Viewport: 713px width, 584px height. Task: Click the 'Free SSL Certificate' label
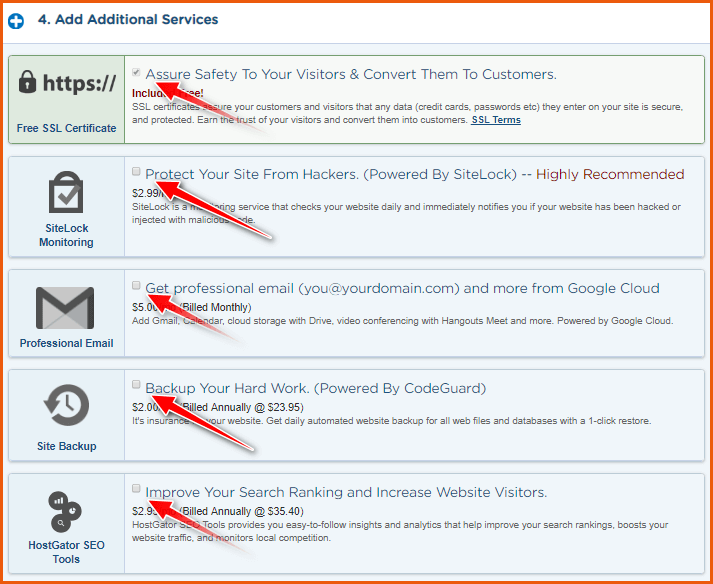[66, 128]
